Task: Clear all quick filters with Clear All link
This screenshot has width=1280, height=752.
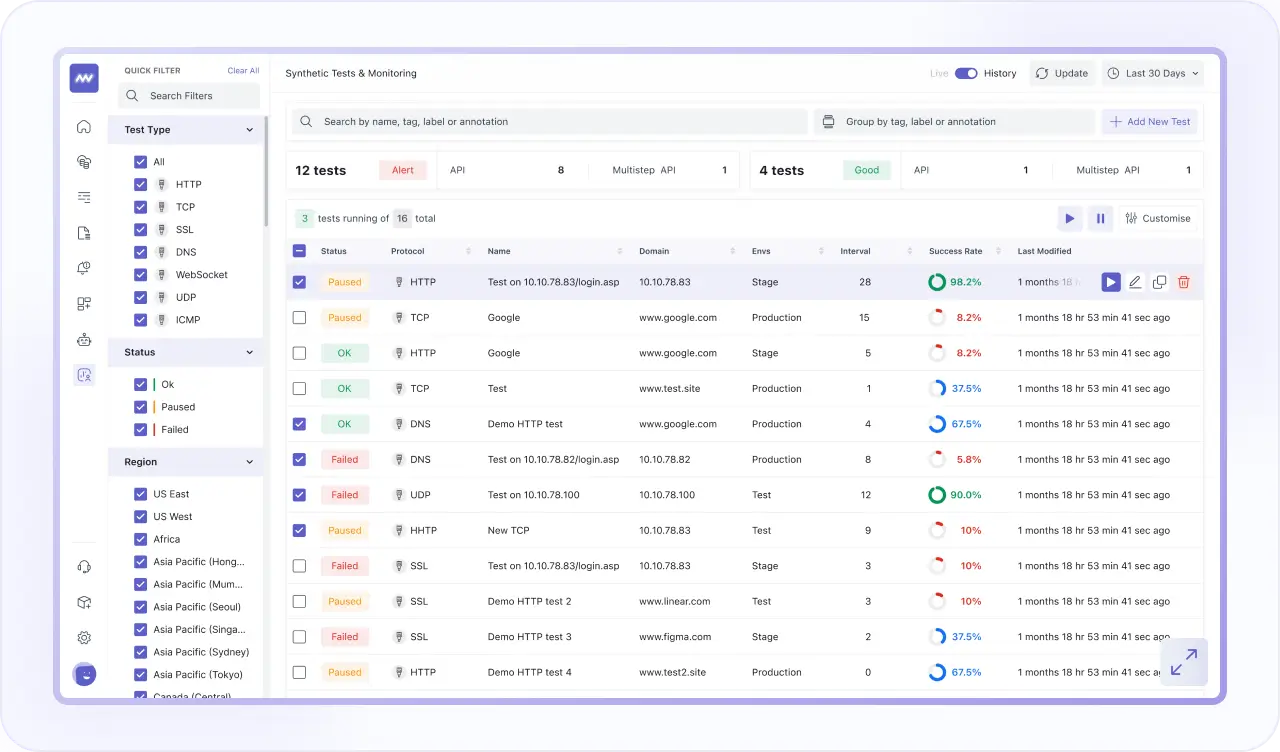Action: pos(243,70)
